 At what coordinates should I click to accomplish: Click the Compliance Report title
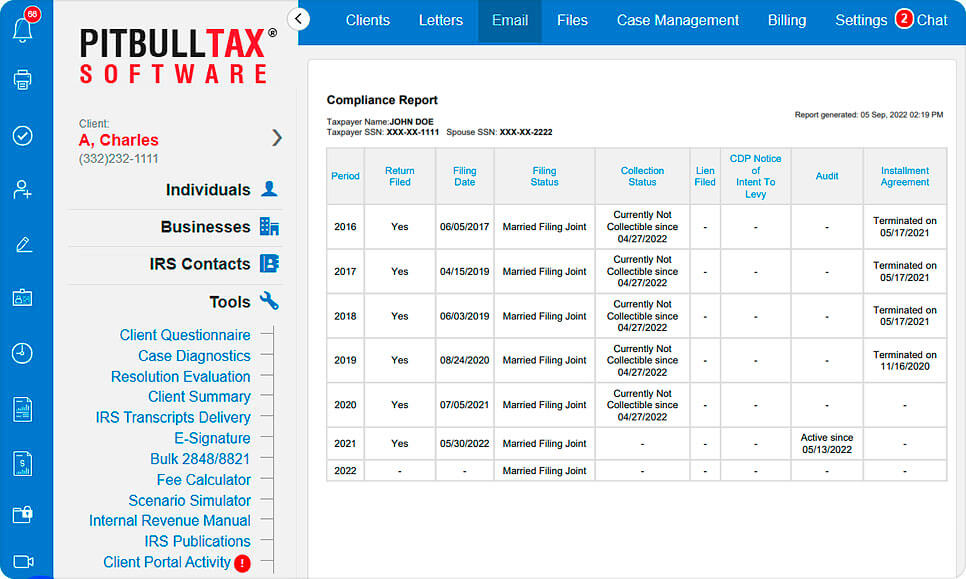pos(382,100)
